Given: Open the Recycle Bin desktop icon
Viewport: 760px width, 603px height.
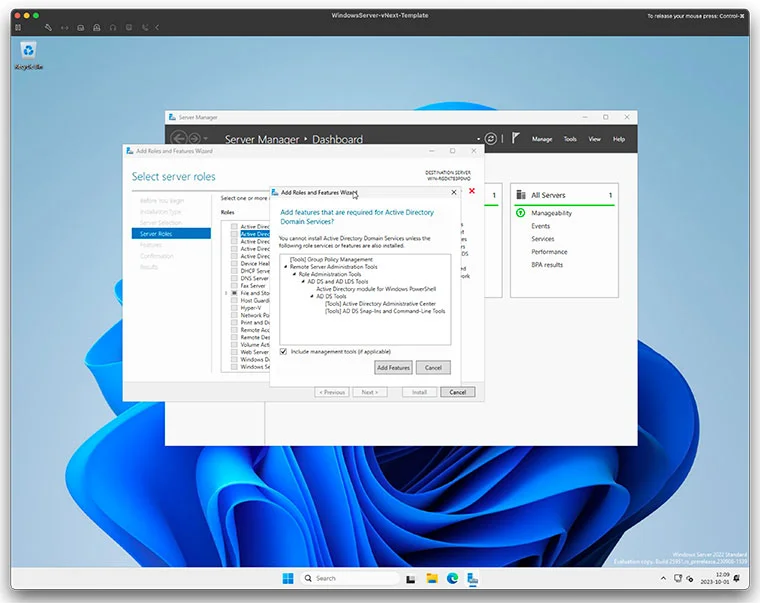Looking at the screenshot, I should point(28,51).
